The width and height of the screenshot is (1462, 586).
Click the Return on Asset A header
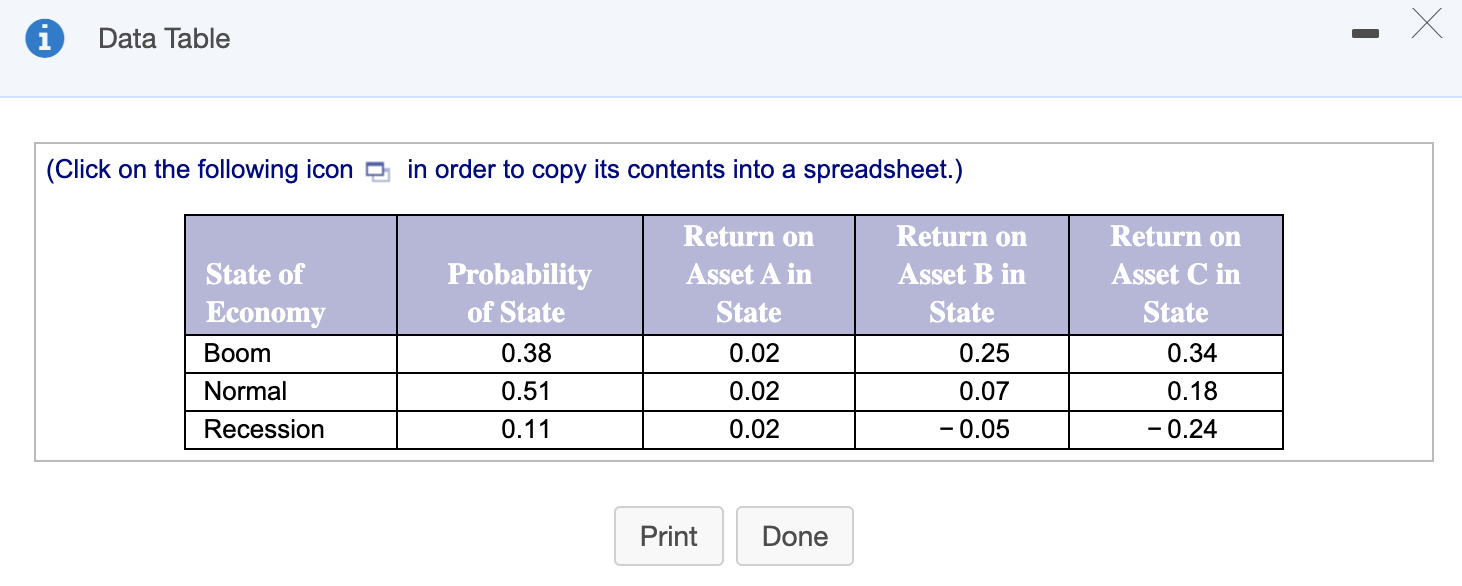point(748,274)
